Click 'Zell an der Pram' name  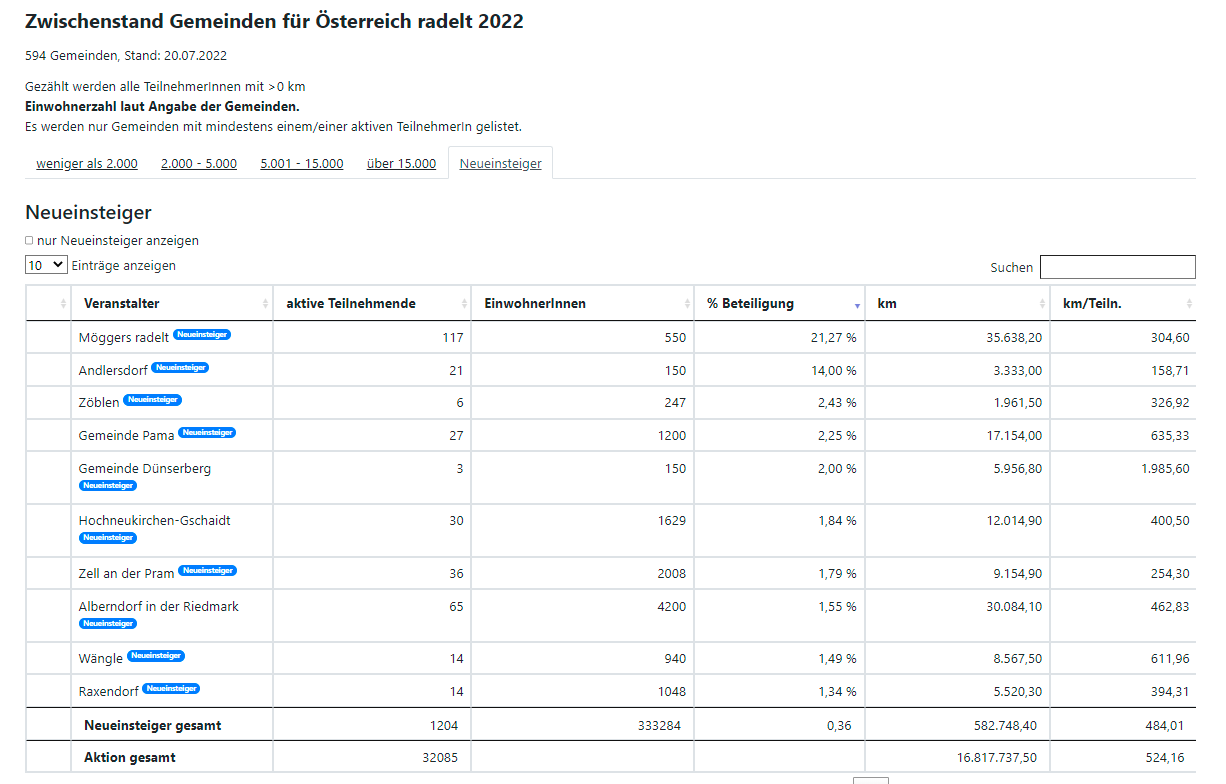coord(127,574)
